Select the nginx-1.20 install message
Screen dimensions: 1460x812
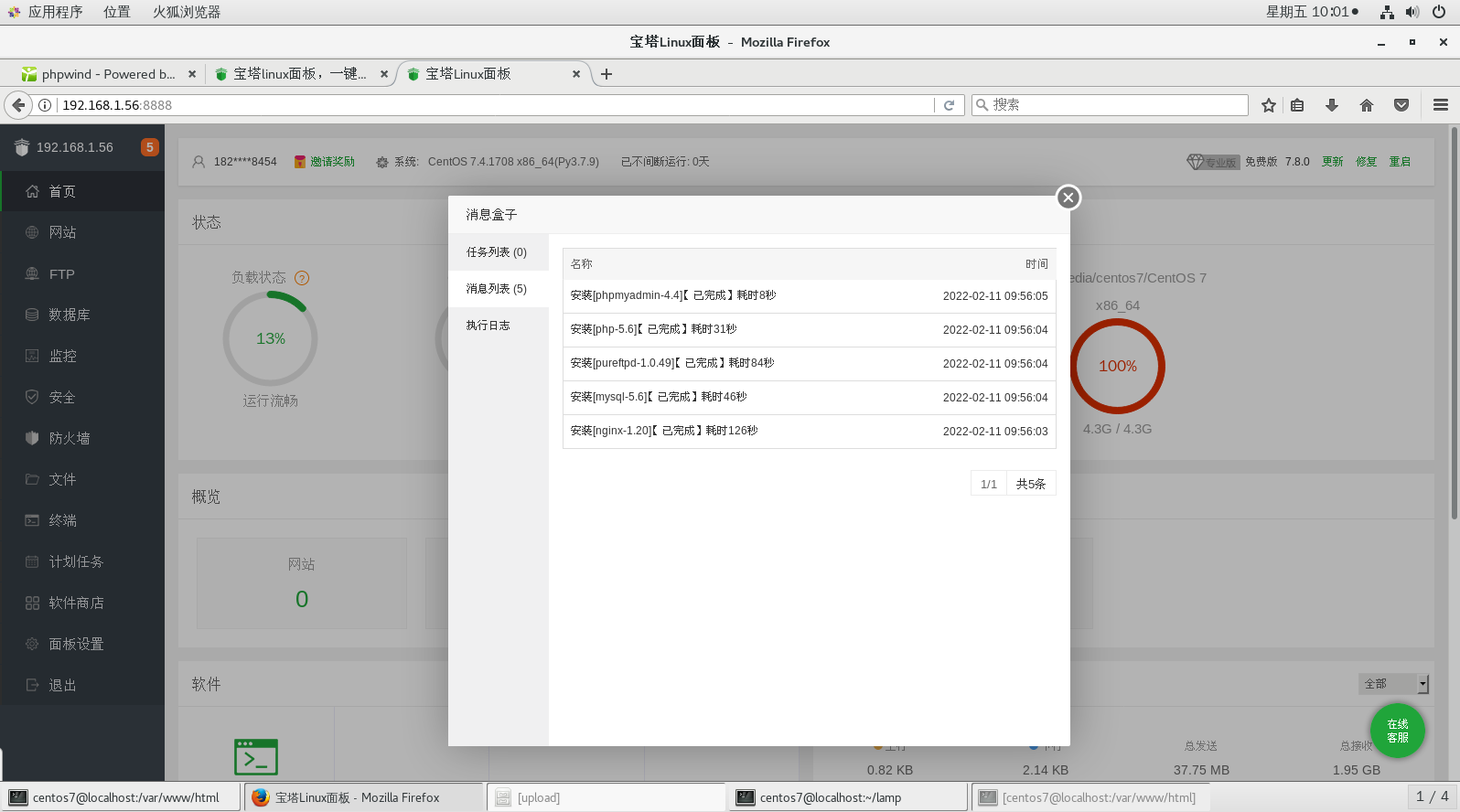pyautogui.click(x=810, y=432)
